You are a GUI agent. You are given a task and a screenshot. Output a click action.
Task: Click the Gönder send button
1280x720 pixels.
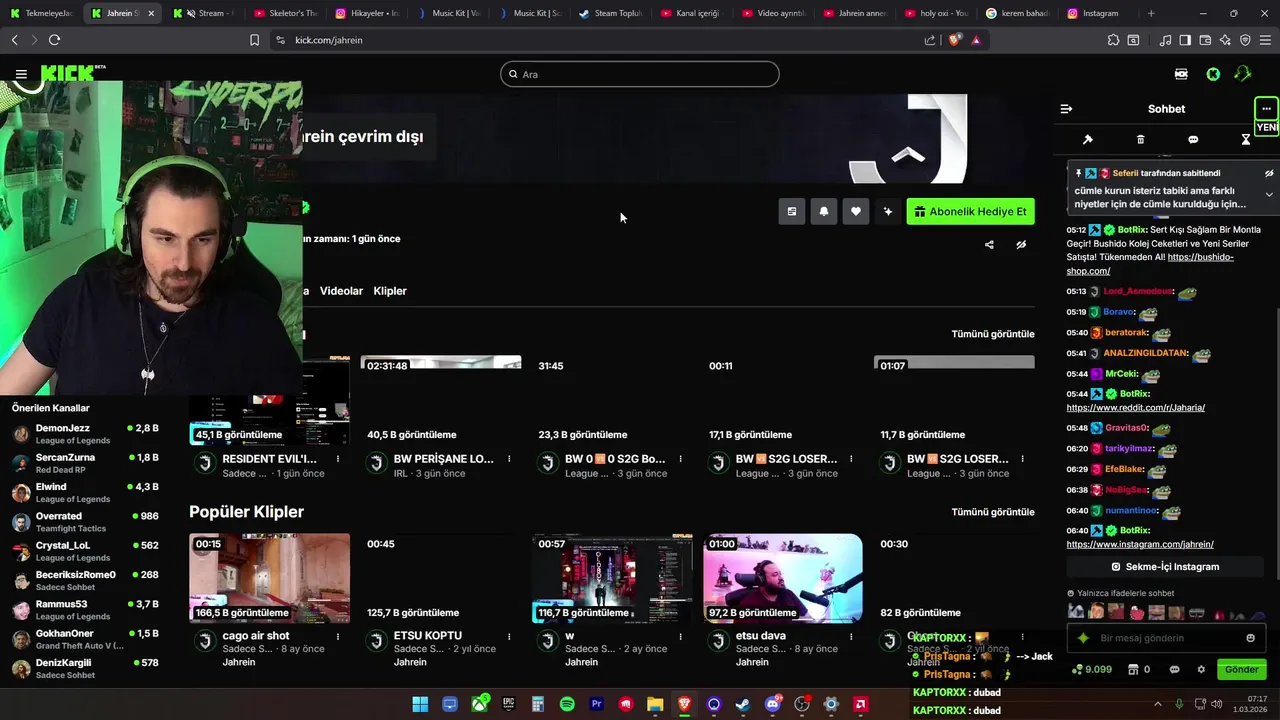(x=1242, y=670)
